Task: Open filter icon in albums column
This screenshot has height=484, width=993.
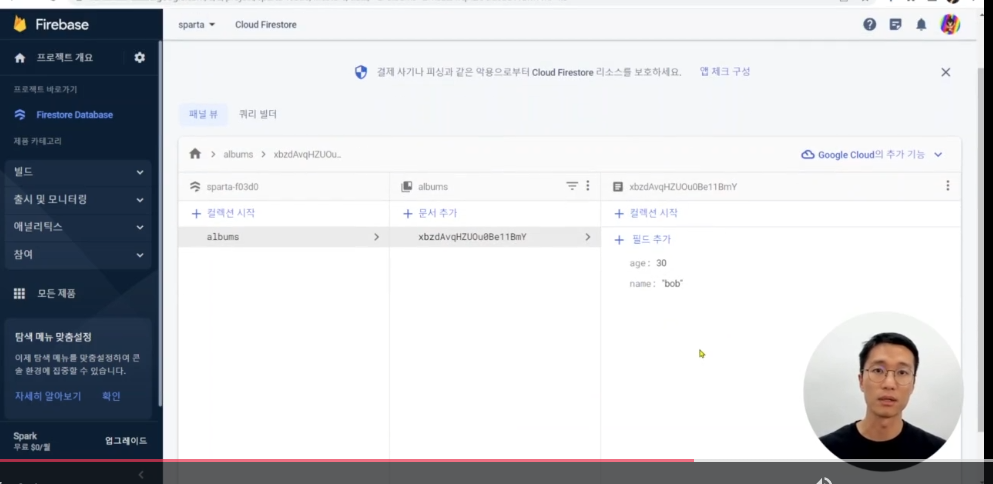Action: click(x=572, y=186)
